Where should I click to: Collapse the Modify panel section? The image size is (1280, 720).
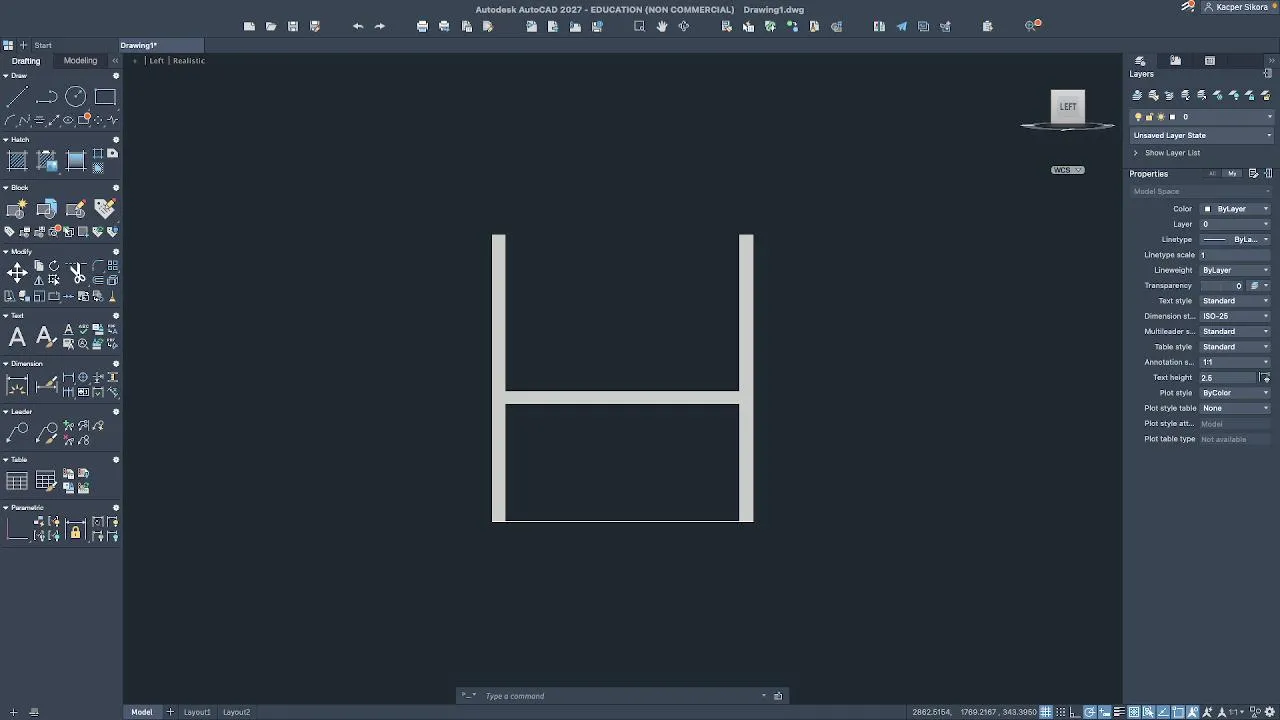click(6, 252)
